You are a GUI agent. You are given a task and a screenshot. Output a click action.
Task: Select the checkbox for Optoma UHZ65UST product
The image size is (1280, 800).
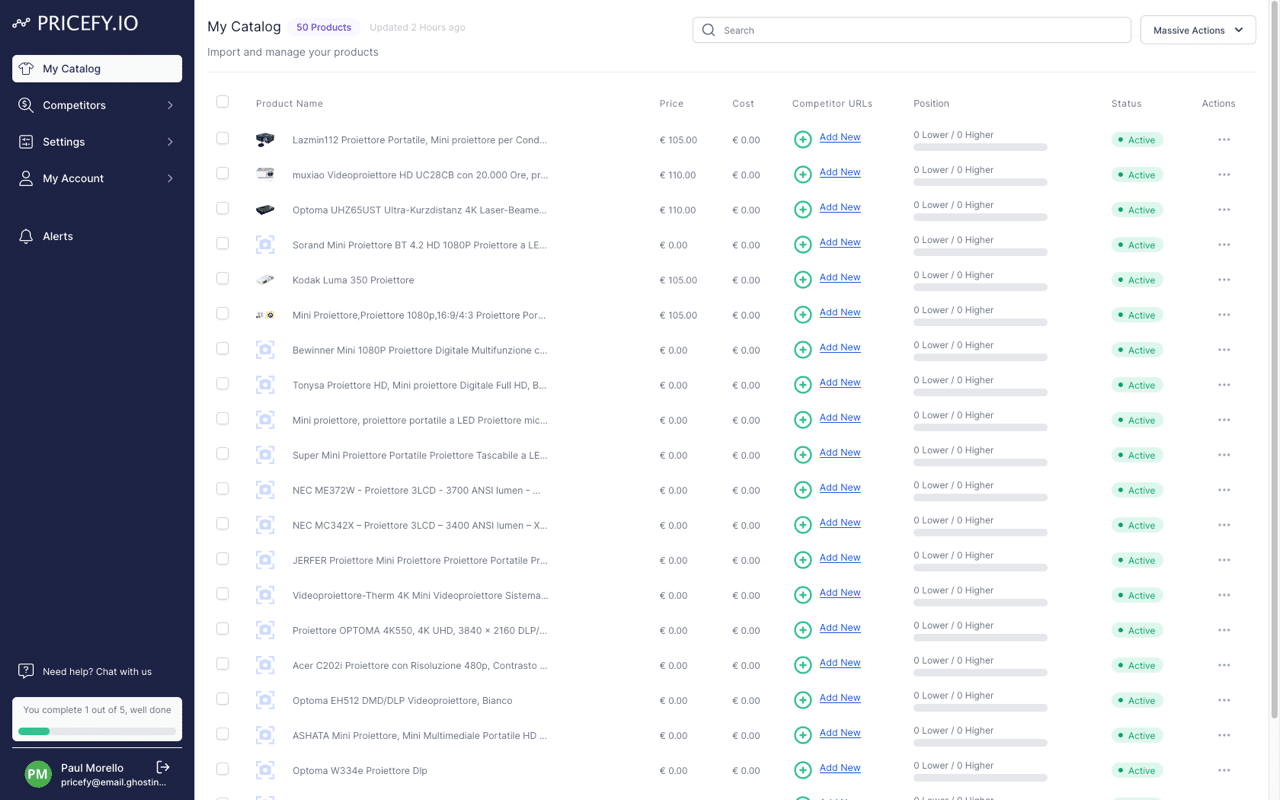[x=222, y=208]
